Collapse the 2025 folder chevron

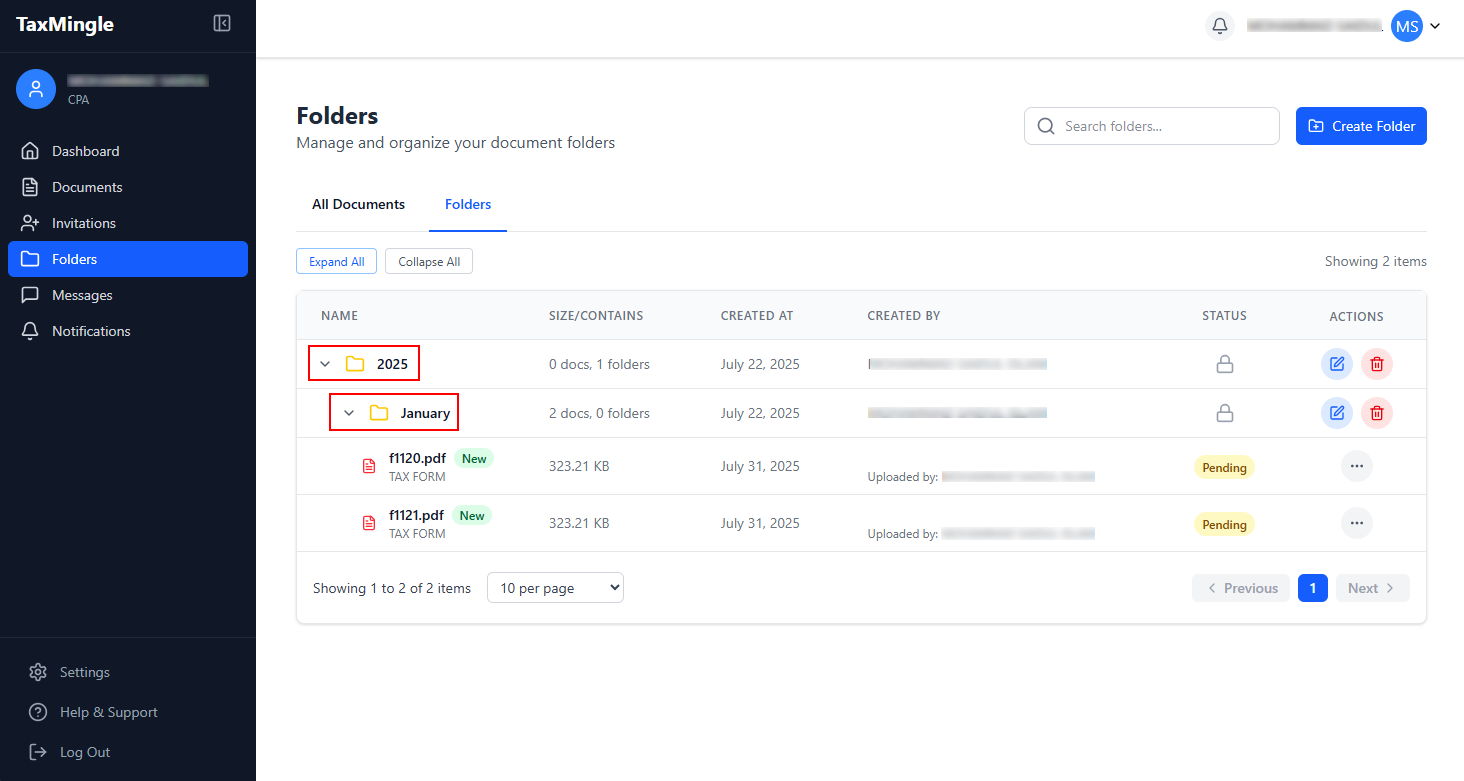pos(325,364)
